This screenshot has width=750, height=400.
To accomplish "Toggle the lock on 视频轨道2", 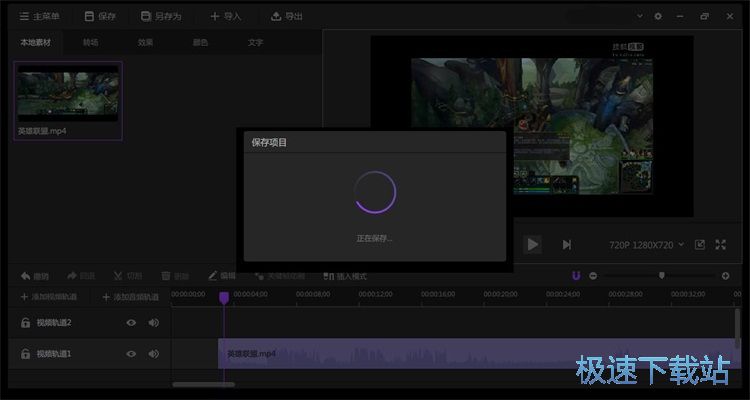I will click(25, 323).
